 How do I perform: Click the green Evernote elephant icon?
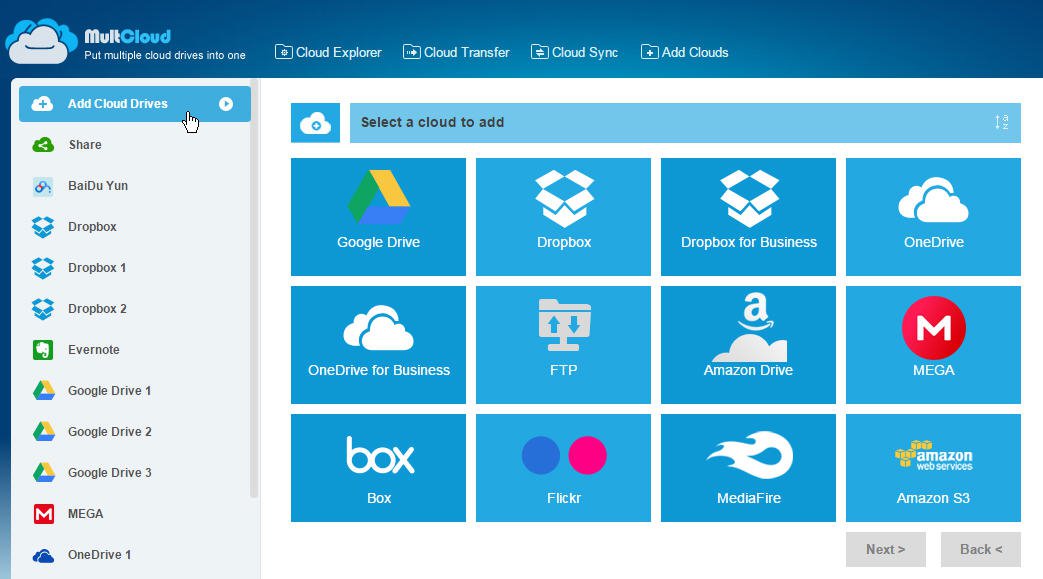[43, 349]
